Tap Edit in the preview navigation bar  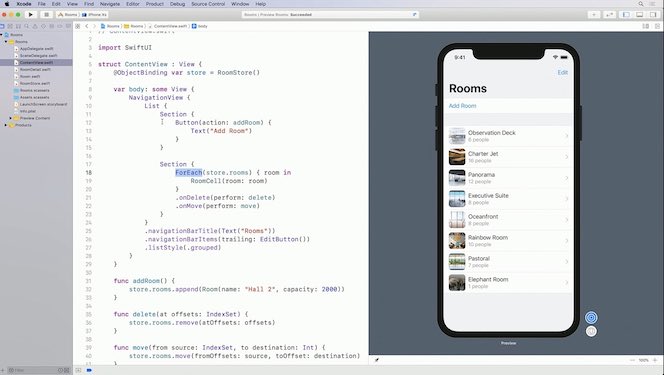pos(562,72)
